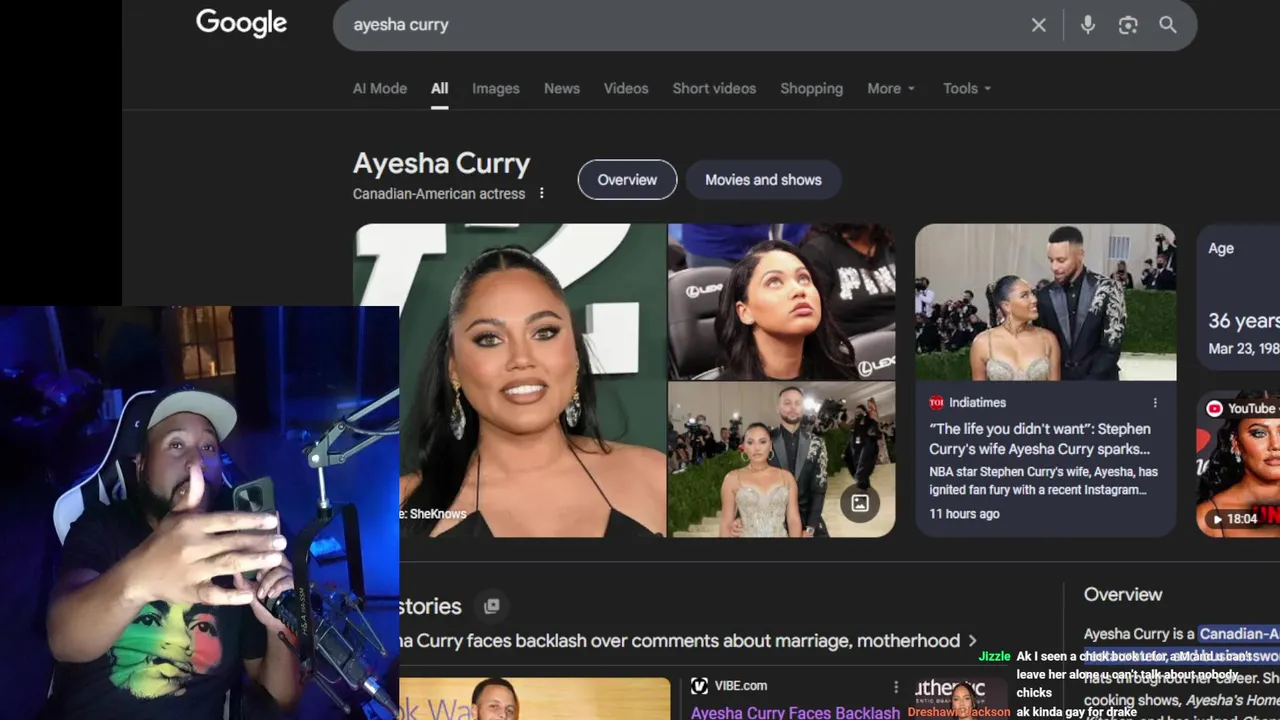Select the Overview chip
This screenshot has height=720, width=1280.
627,180
